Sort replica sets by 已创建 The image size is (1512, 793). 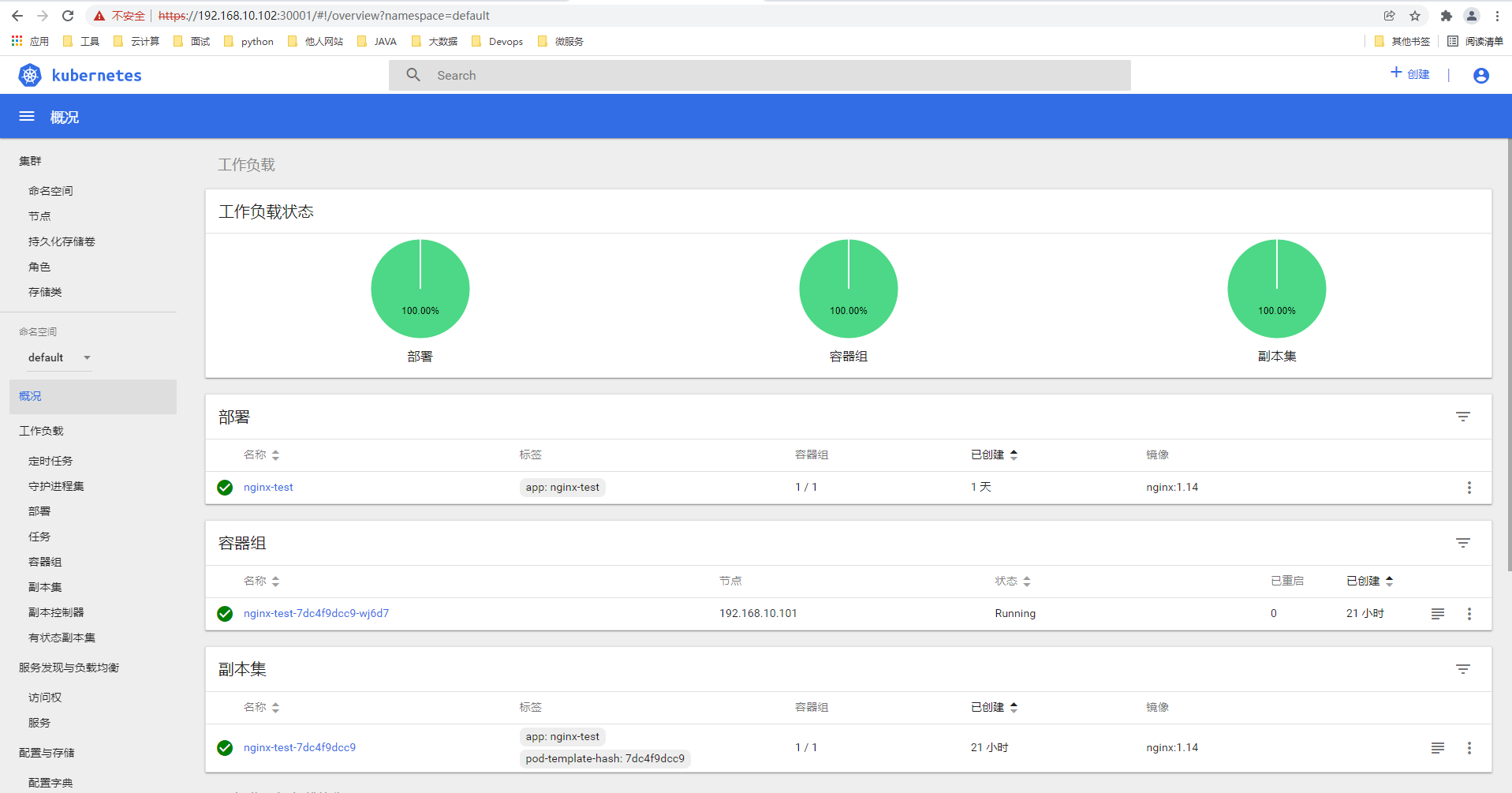(x=994, y=707)
